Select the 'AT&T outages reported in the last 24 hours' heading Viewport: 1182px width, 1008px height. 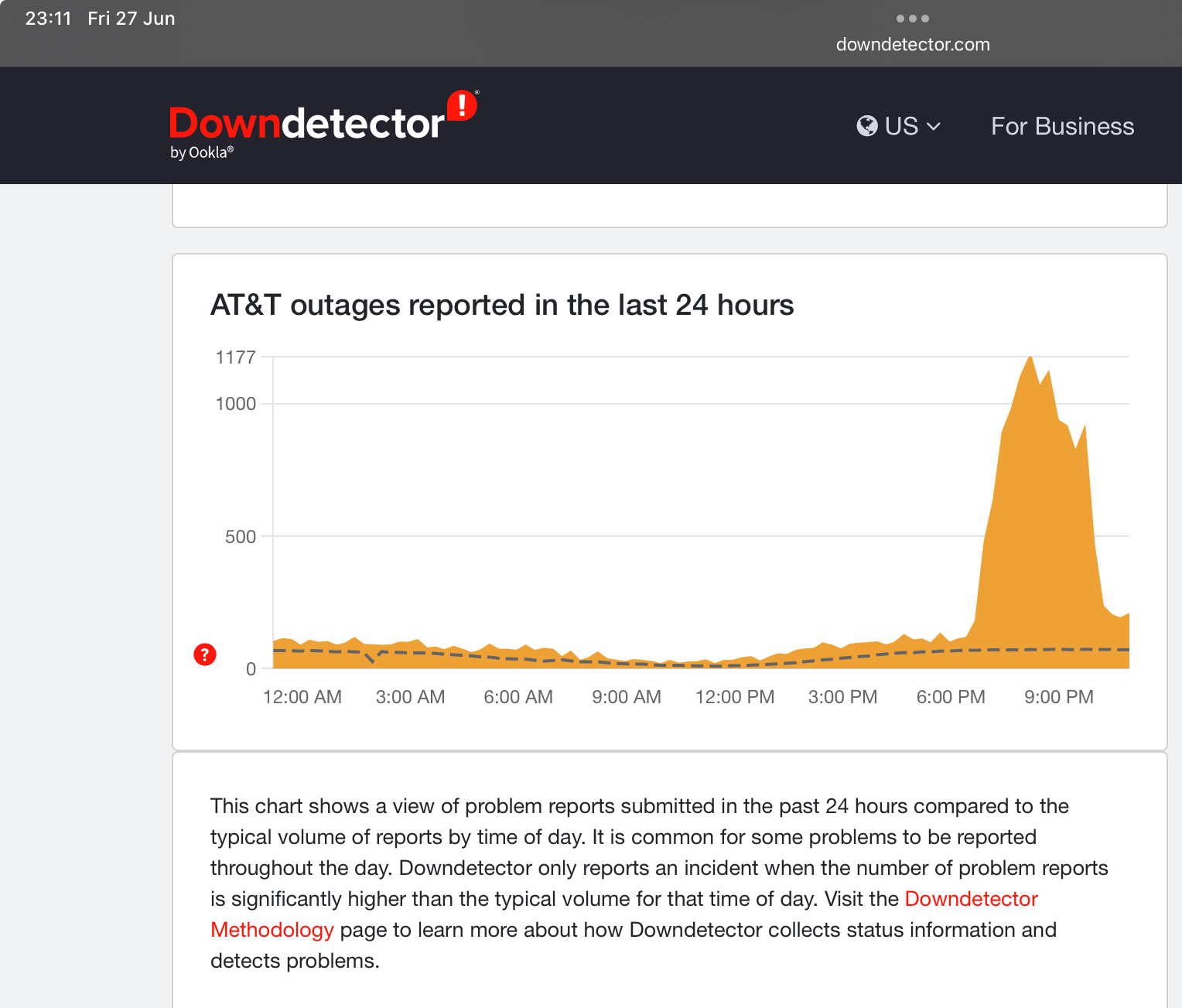click(502, 305)
